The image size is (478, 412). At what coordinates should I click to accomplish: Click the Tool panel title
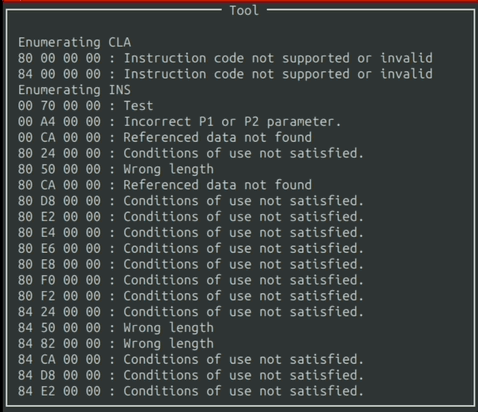[x=244, y=10]
